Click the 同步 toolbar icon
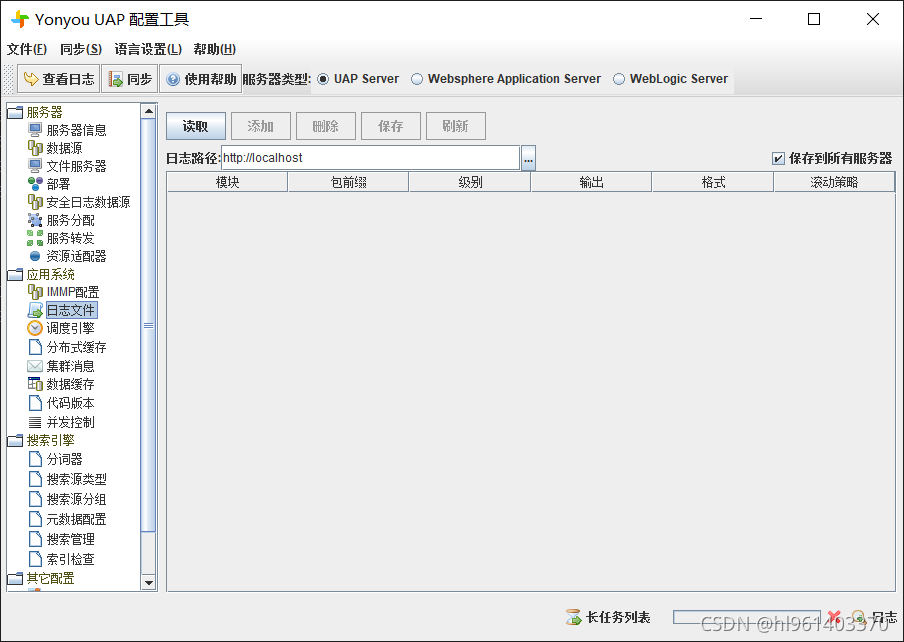Image resolution: width=904 pixels, height=642 pixels. pyautogui.click(x=116, y=79)
